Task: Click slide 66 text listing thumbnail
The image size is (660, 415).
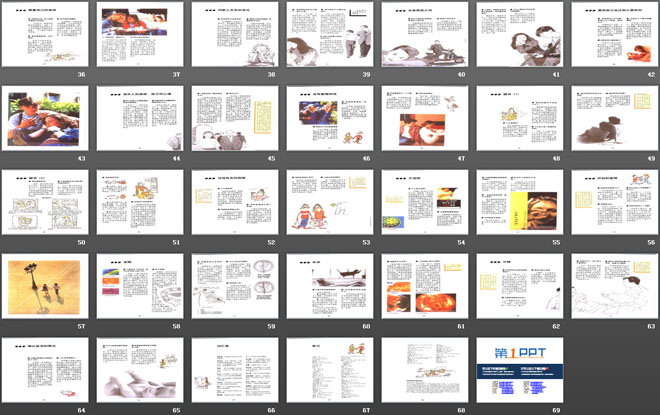Action: [235, 370]
